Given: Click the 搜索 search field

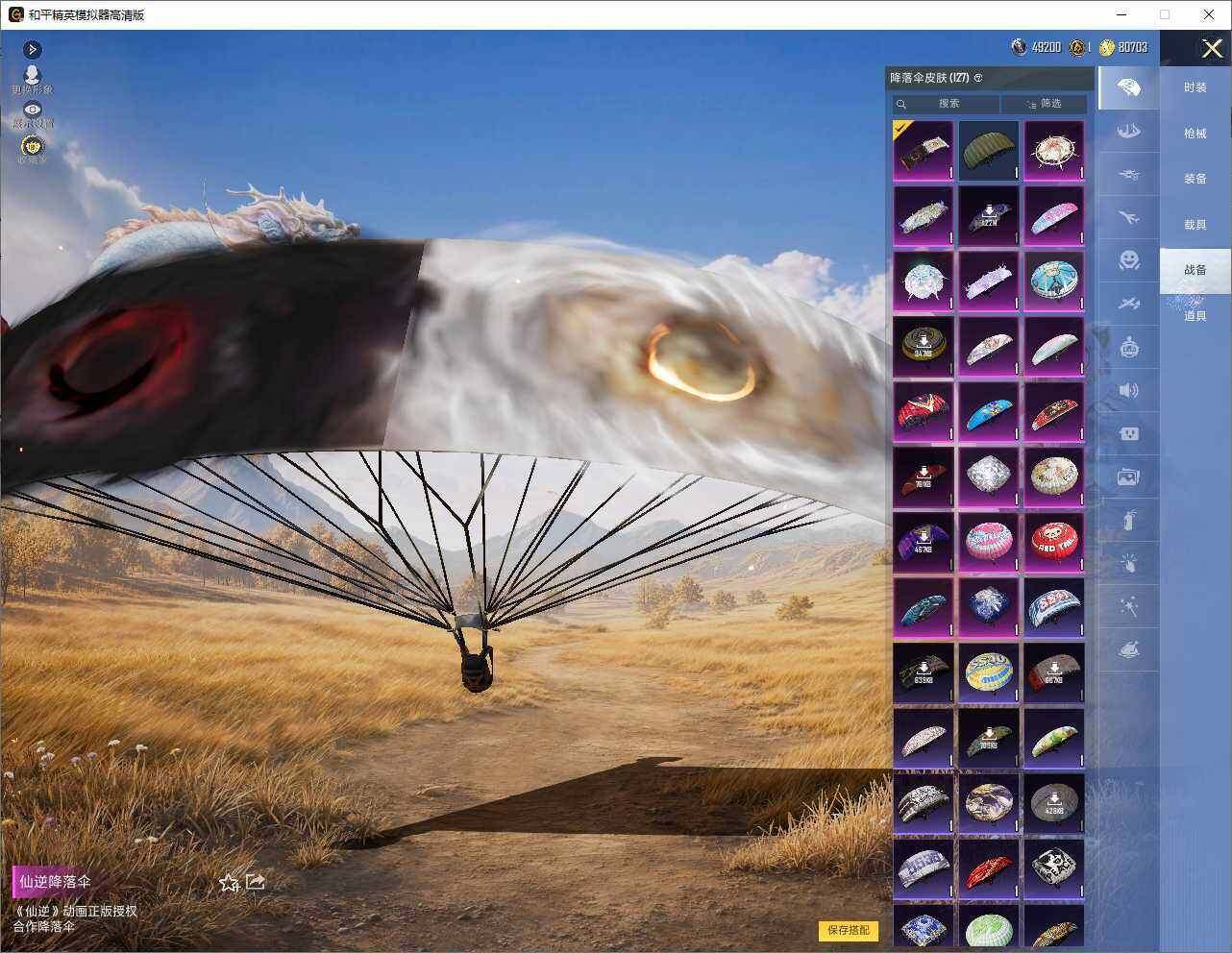Looking at the screenshot, I should tap(946, 104).
